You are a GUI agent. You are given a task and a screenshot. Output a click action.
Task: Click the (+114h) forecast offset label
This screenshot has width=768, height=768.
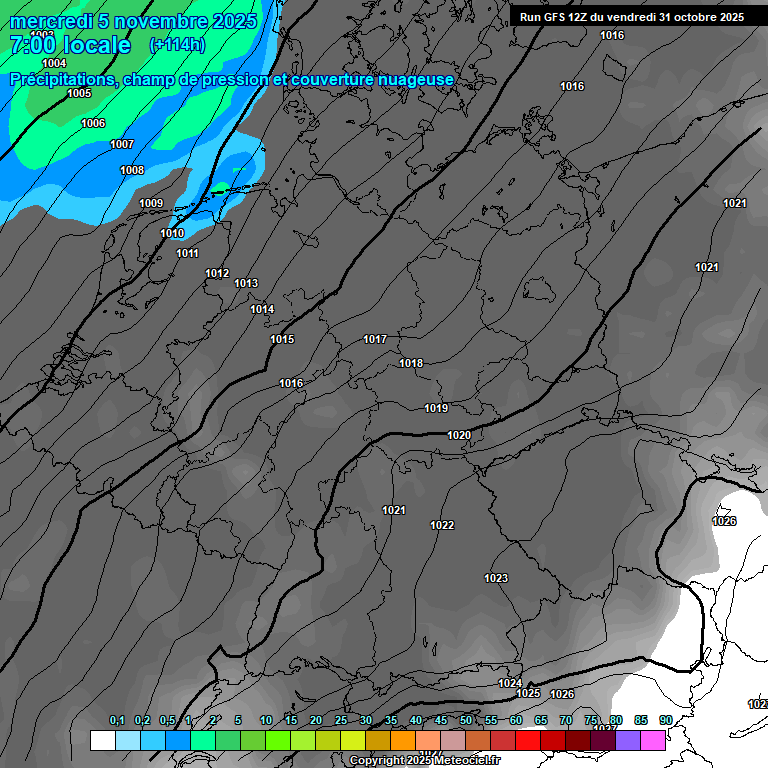(x=177, y=45)
